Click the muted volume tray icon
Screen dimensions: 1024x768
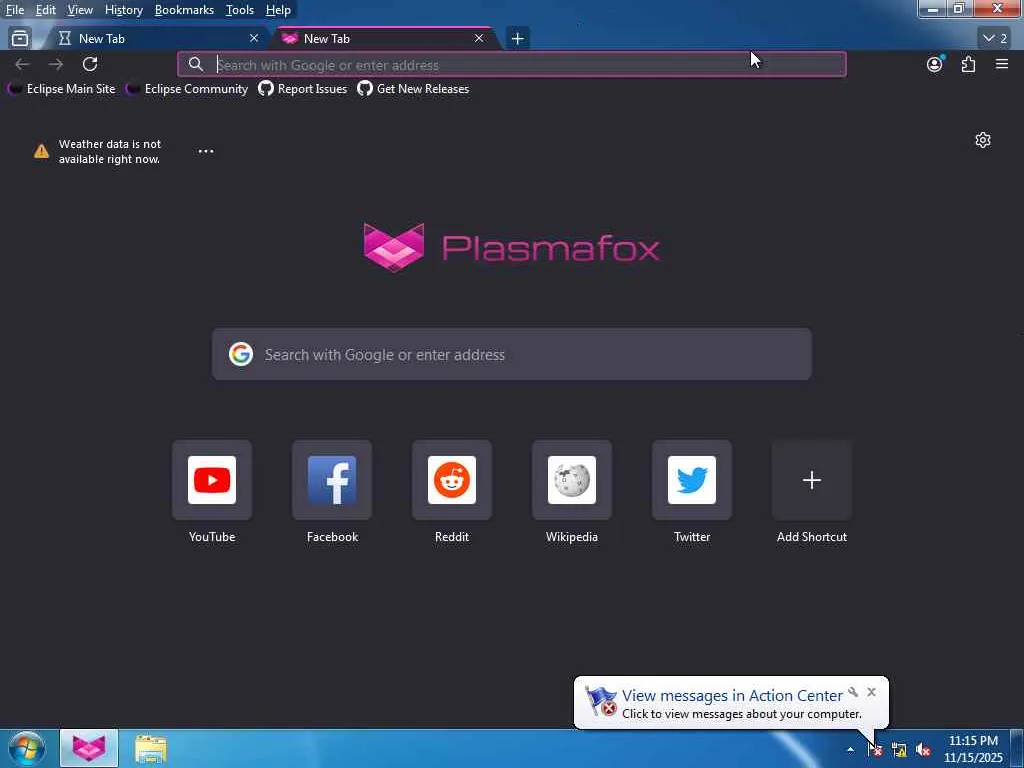(923, 750)
